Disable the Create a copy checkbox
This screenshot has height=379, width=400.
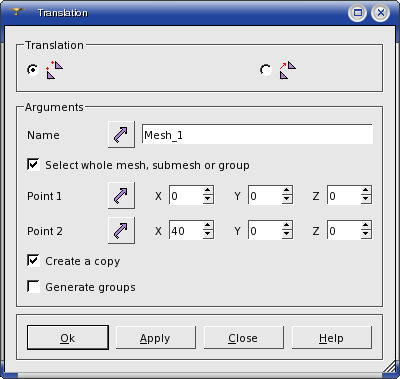(33, 261)
